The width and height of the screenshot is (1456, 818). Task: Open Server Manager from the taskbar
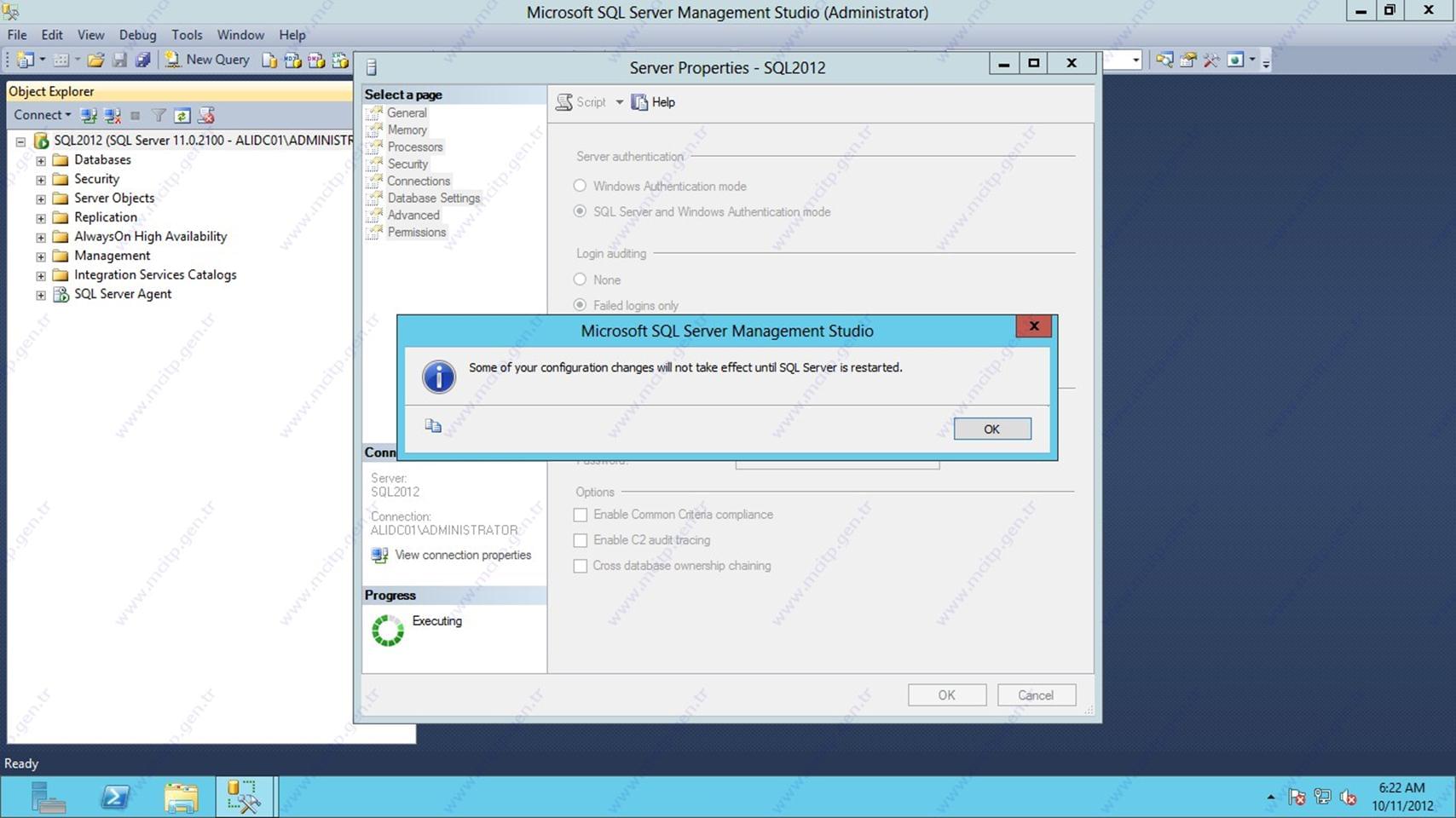[49, 798]
